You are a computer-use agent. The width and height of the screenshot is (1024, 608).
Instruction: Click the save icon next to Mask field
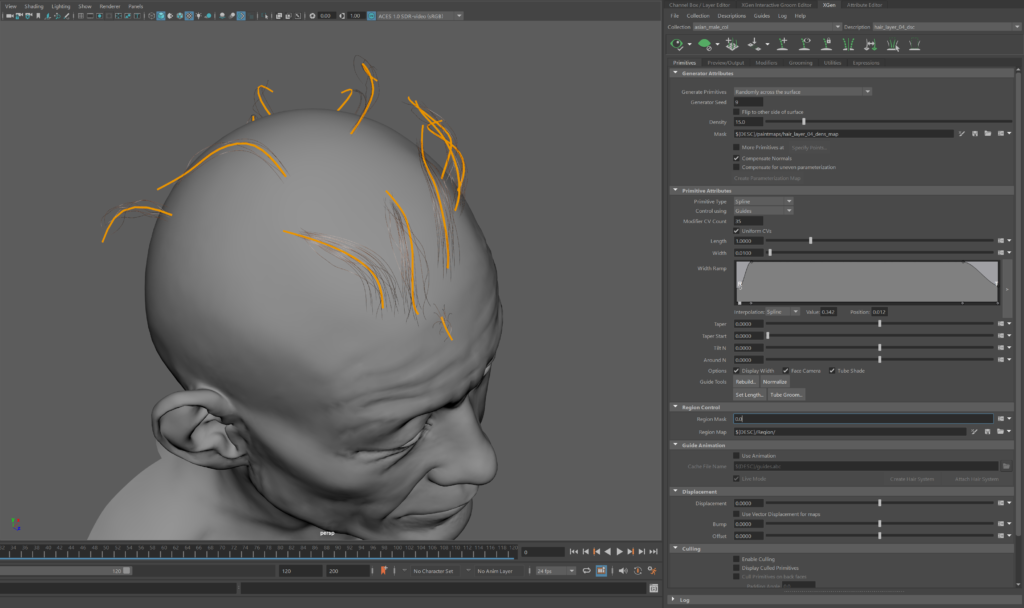pyautogui.click(x=974, y=133)
